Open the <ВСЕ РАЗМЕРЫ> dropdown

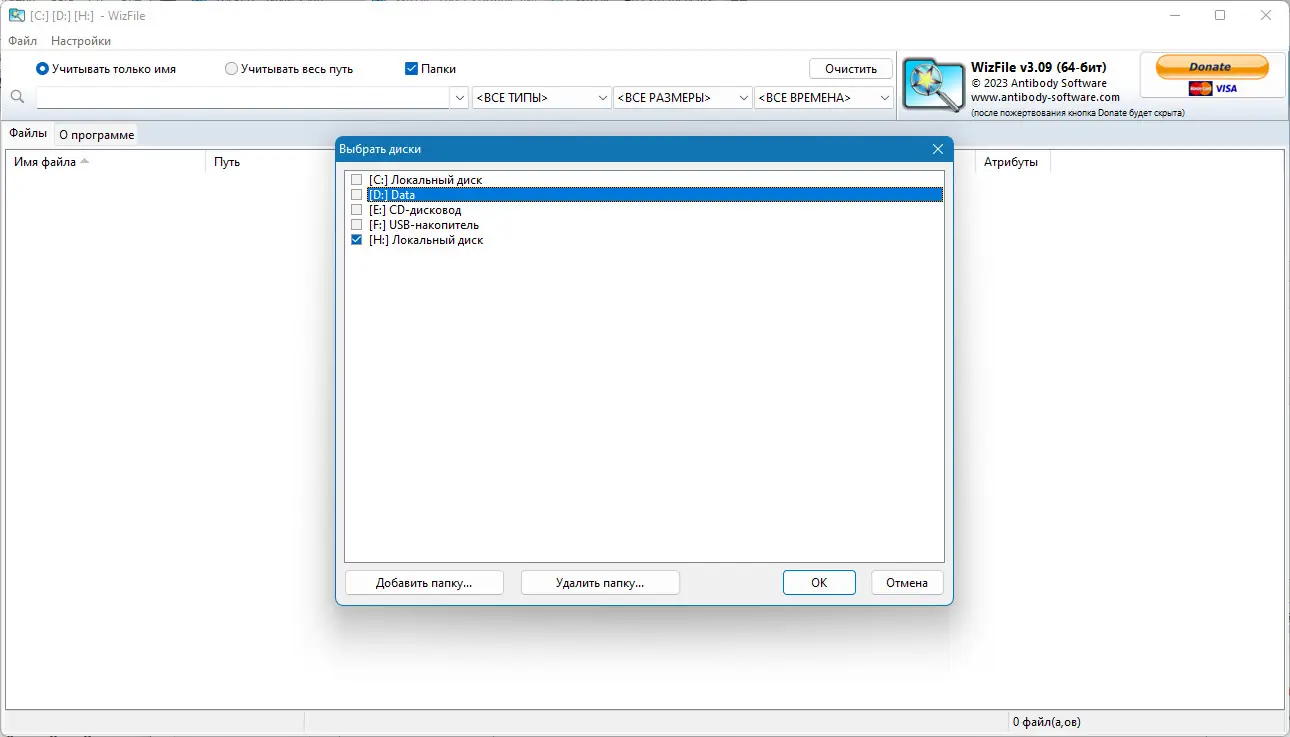[x=683, y=97]
